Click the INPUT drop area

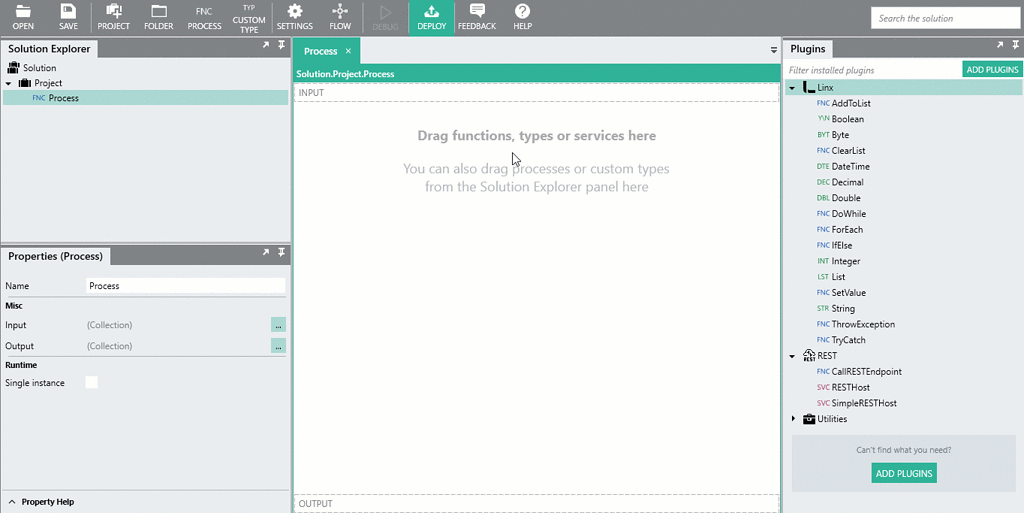tap(536, 93)
